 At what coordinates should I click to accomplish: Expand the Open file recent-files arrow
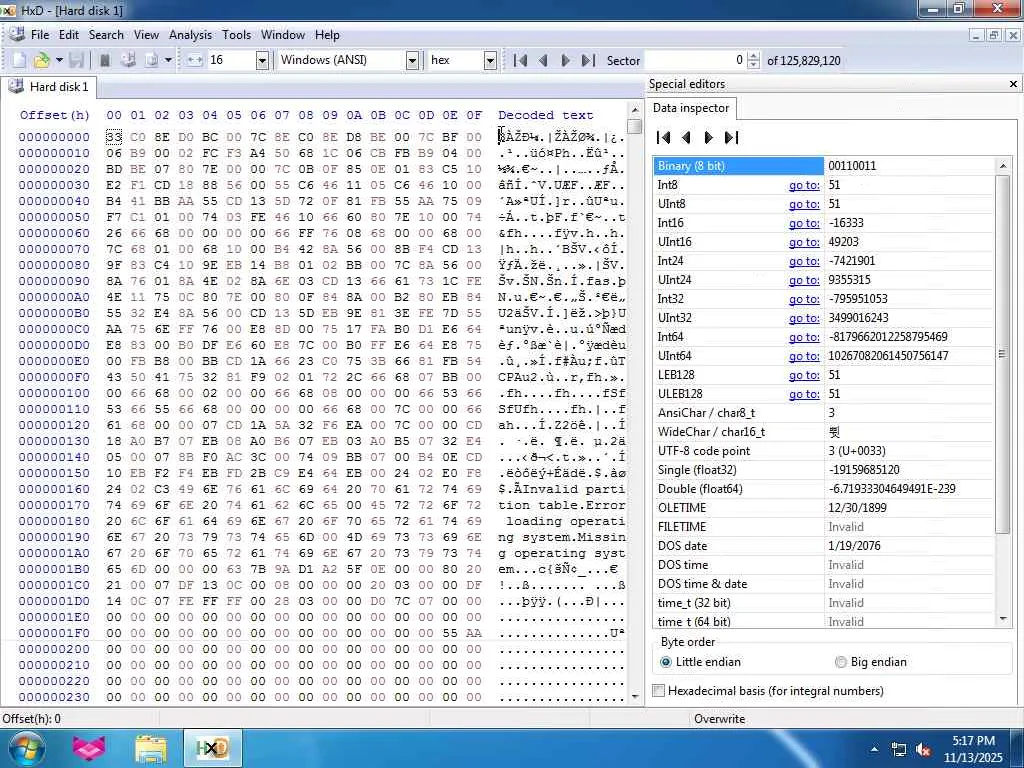click(59, 60)
